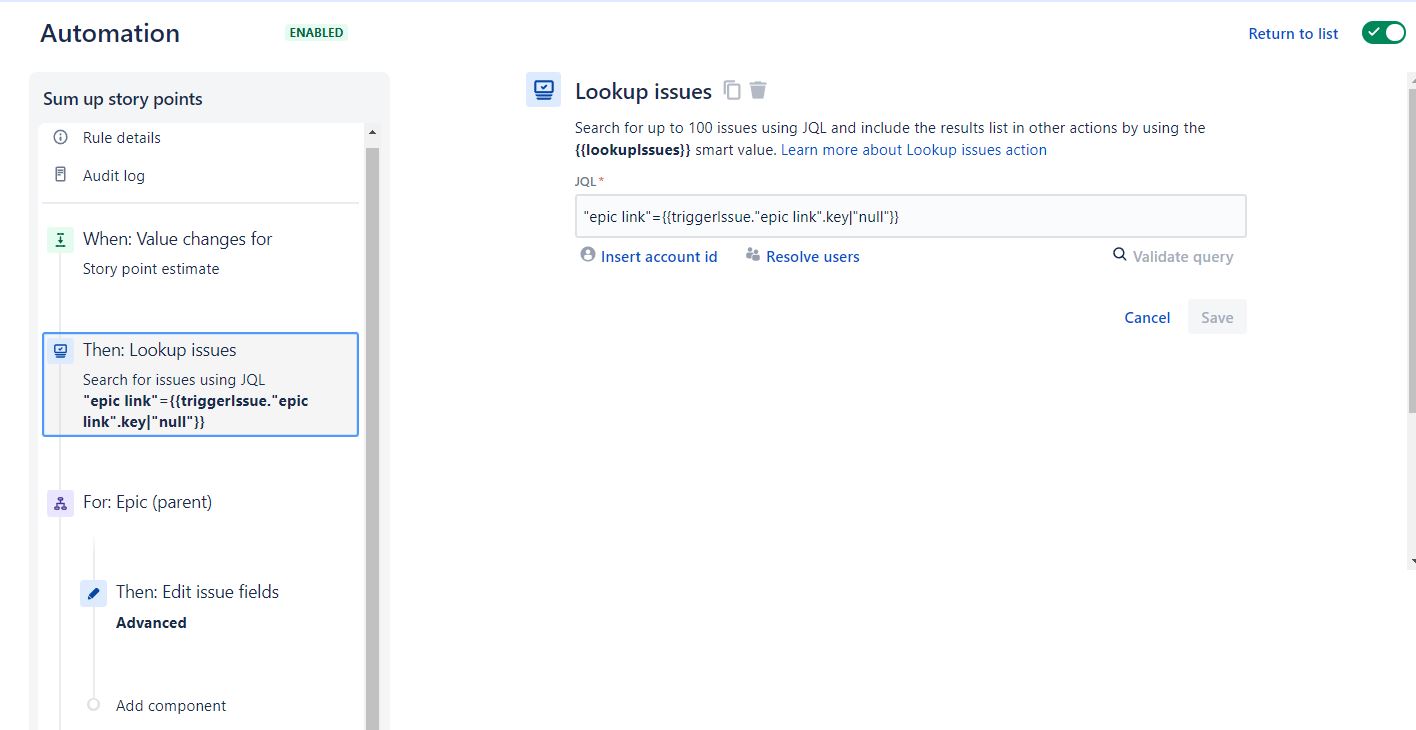Select the Then: Lookup issues step

pyautogui.click(x=200, y=385)
